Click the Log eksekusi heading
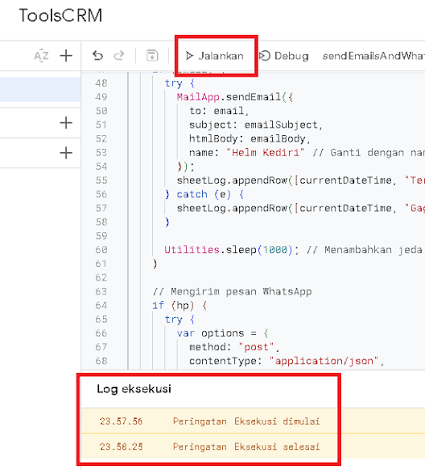 click(134, 389)
